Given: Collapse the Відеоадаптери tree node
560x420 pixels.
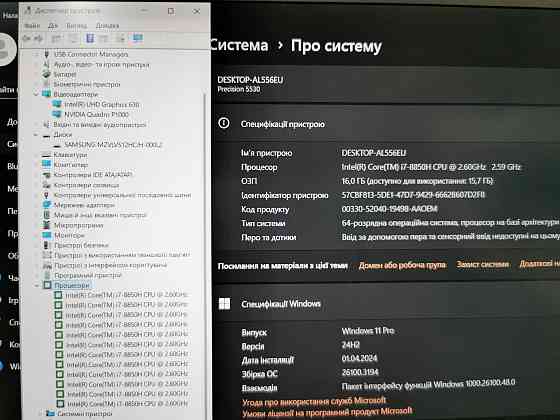Looking at the screenshot, I should (x=36, y=94).
